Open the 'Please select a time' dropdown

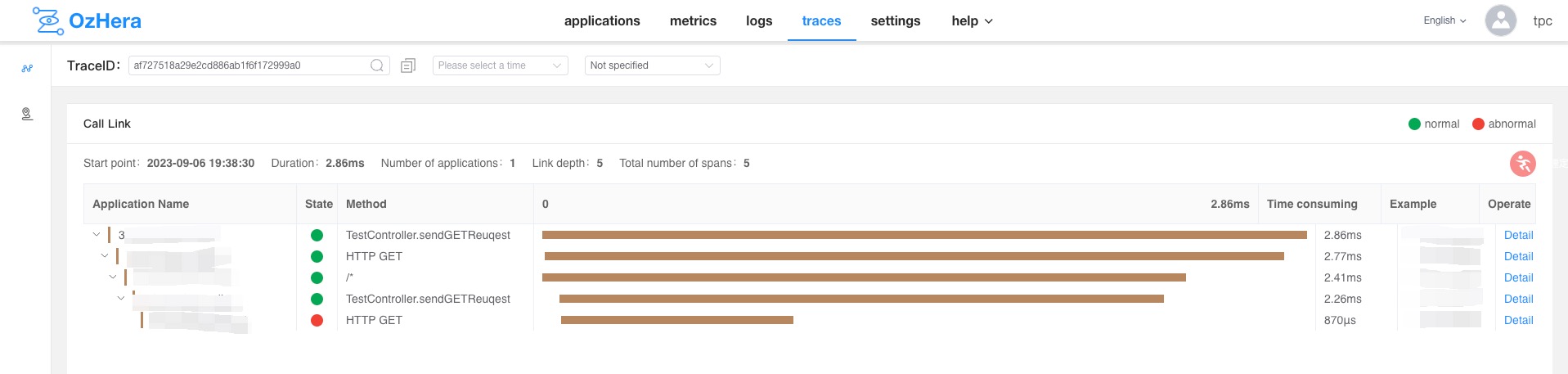coord(500,65)
